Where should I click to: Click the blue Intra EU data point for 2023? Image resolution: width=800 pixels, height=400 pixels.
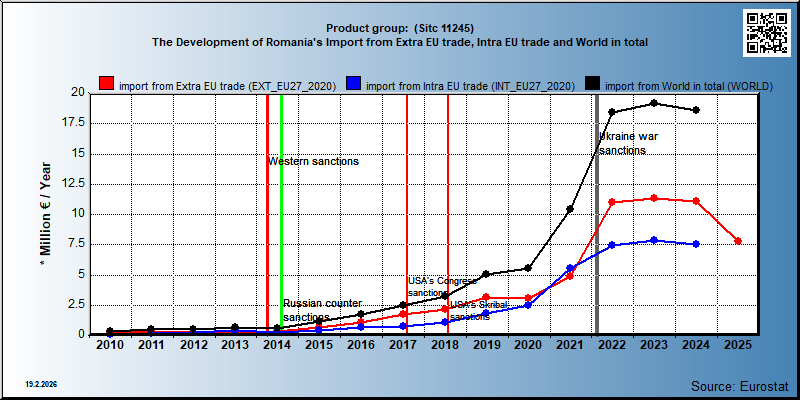(x=654, y=240)
